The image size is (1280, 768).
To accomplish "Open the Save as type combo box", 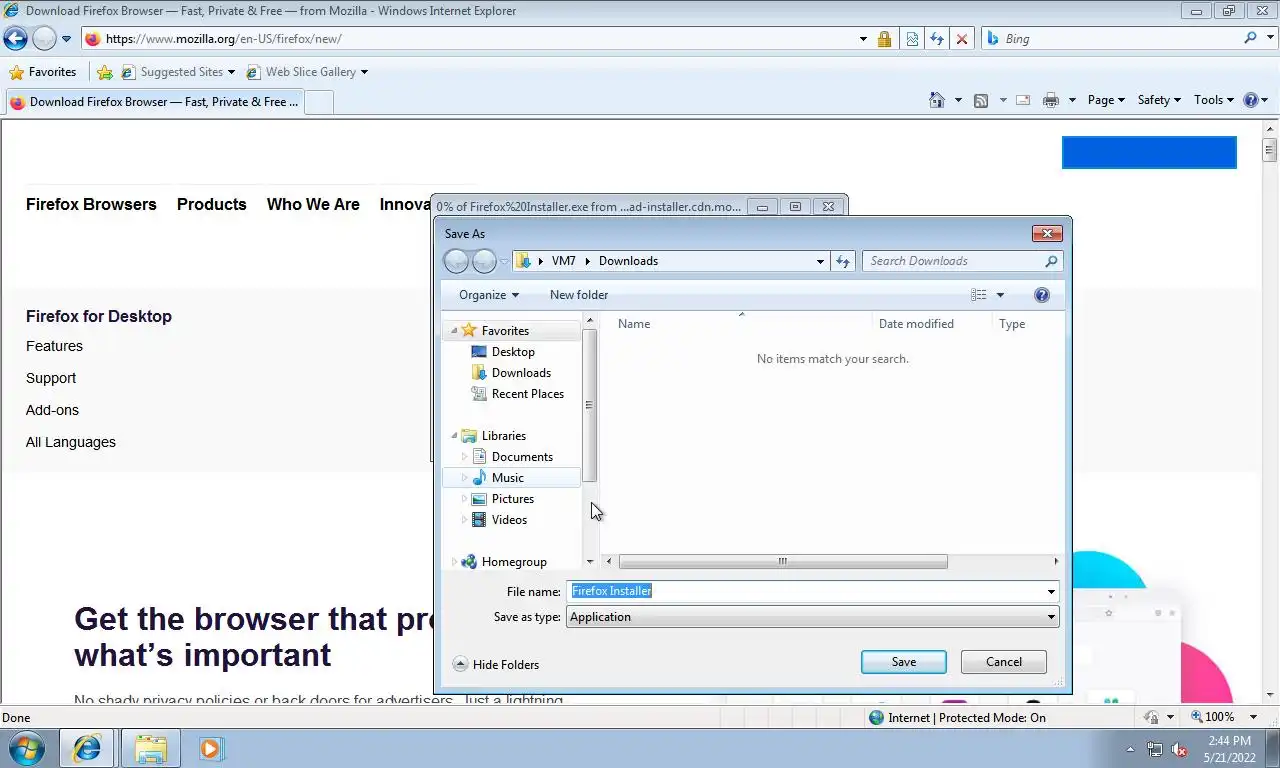I will (812, 617).
